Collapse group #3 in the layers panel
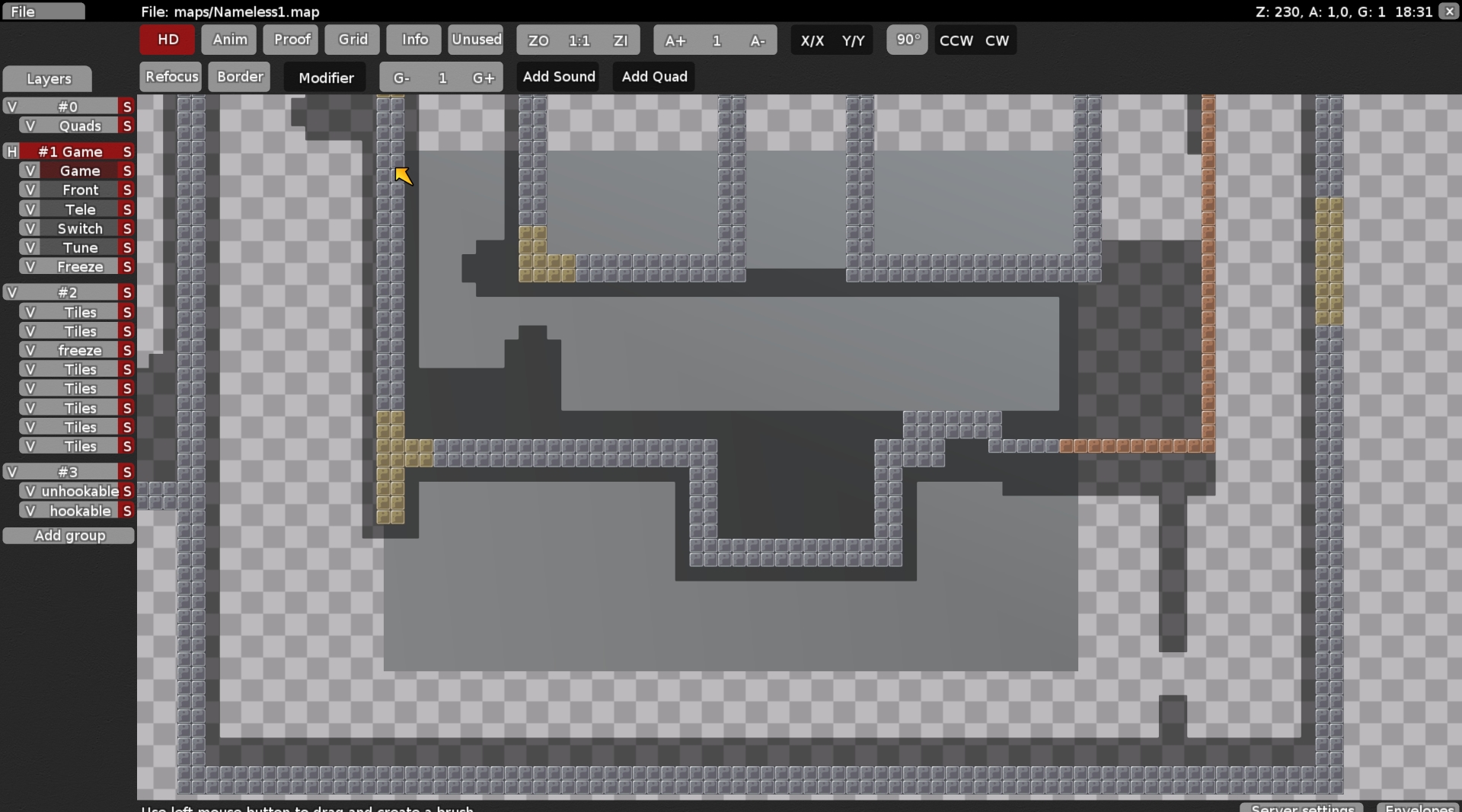The image size is (1462, 812). pos(11,472)
